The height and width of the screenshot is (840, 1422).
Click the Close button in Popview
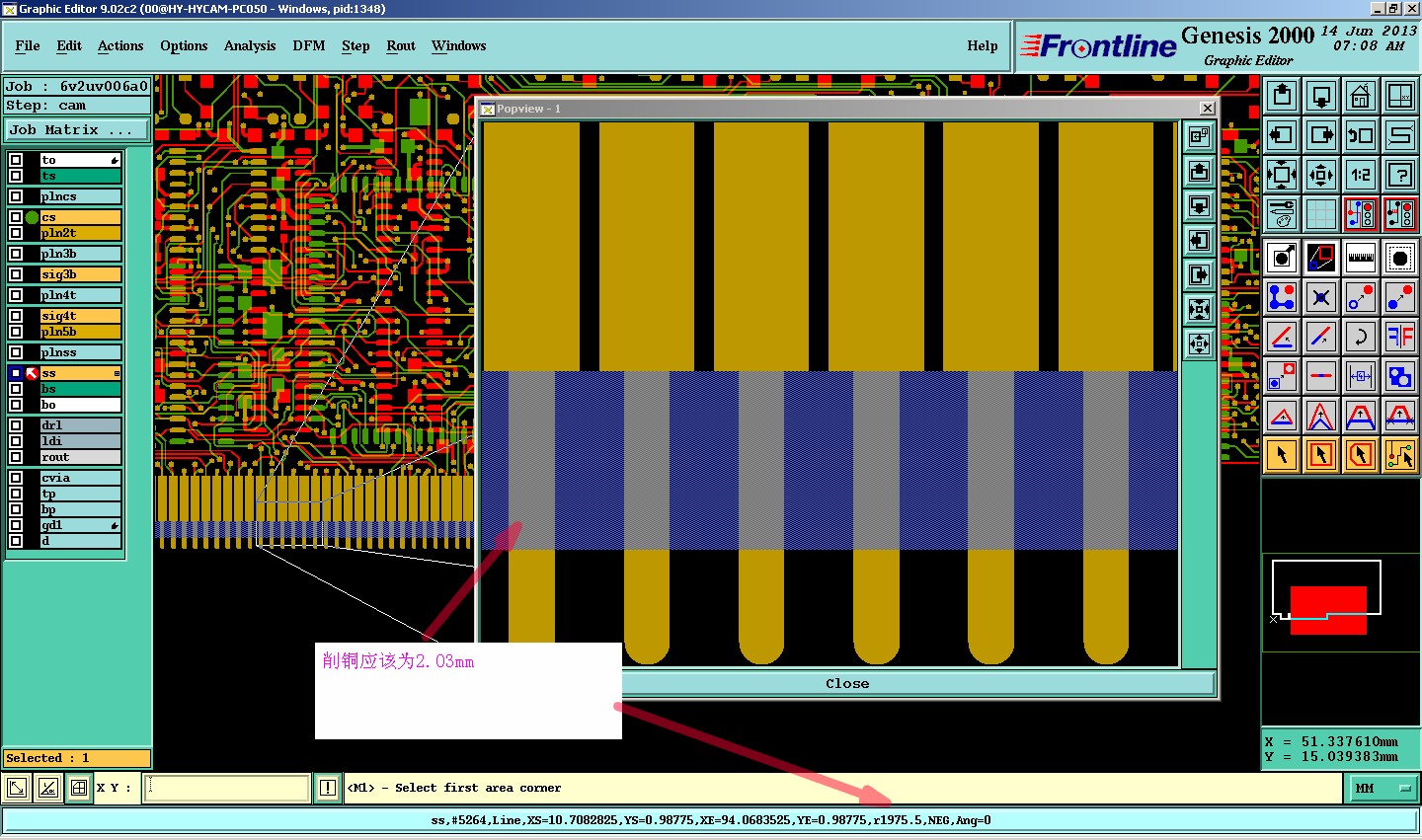tap(847, 683)
